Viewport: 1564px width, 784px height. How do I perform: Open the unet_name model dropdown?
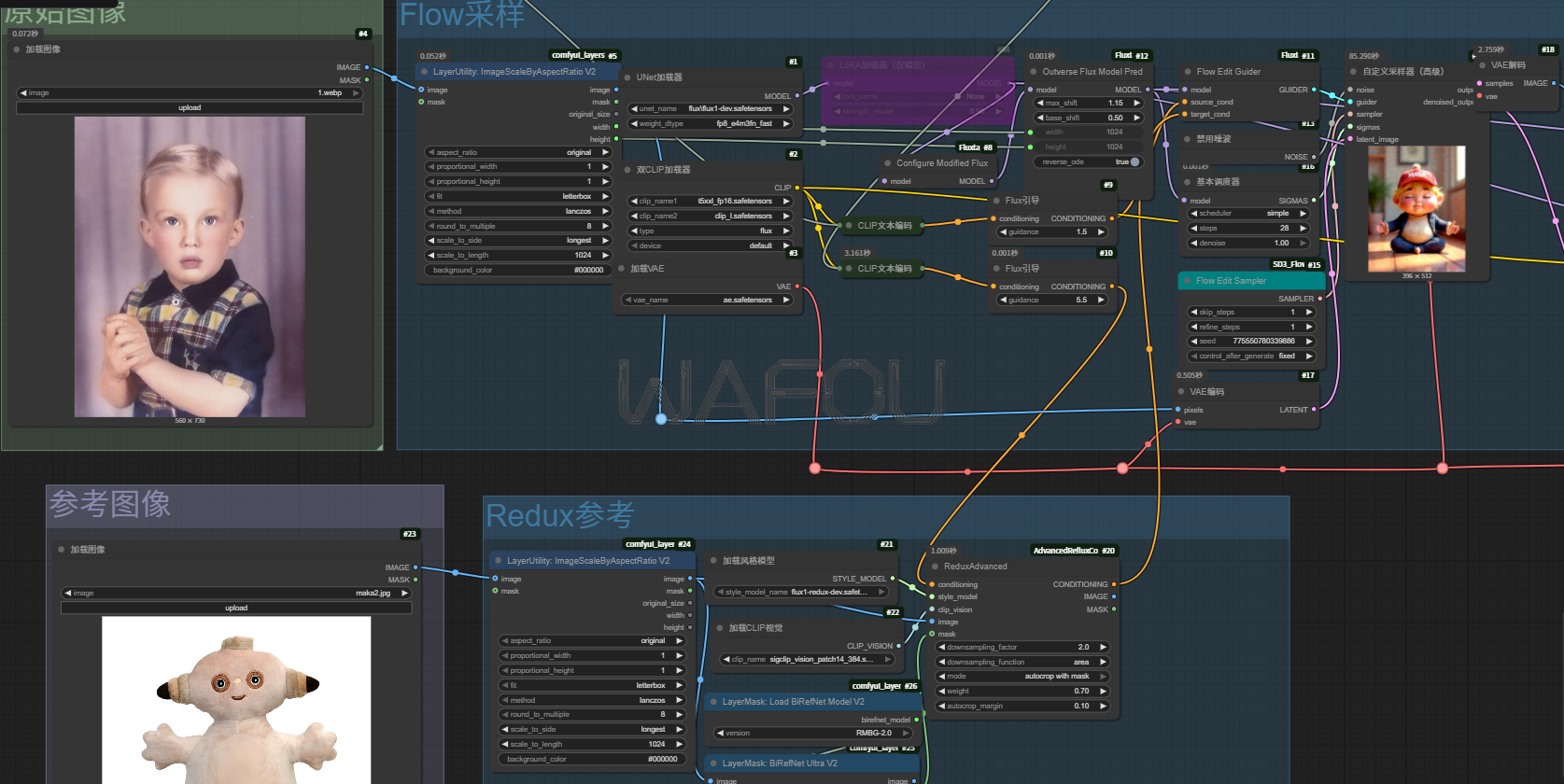[x=710, y=108]
